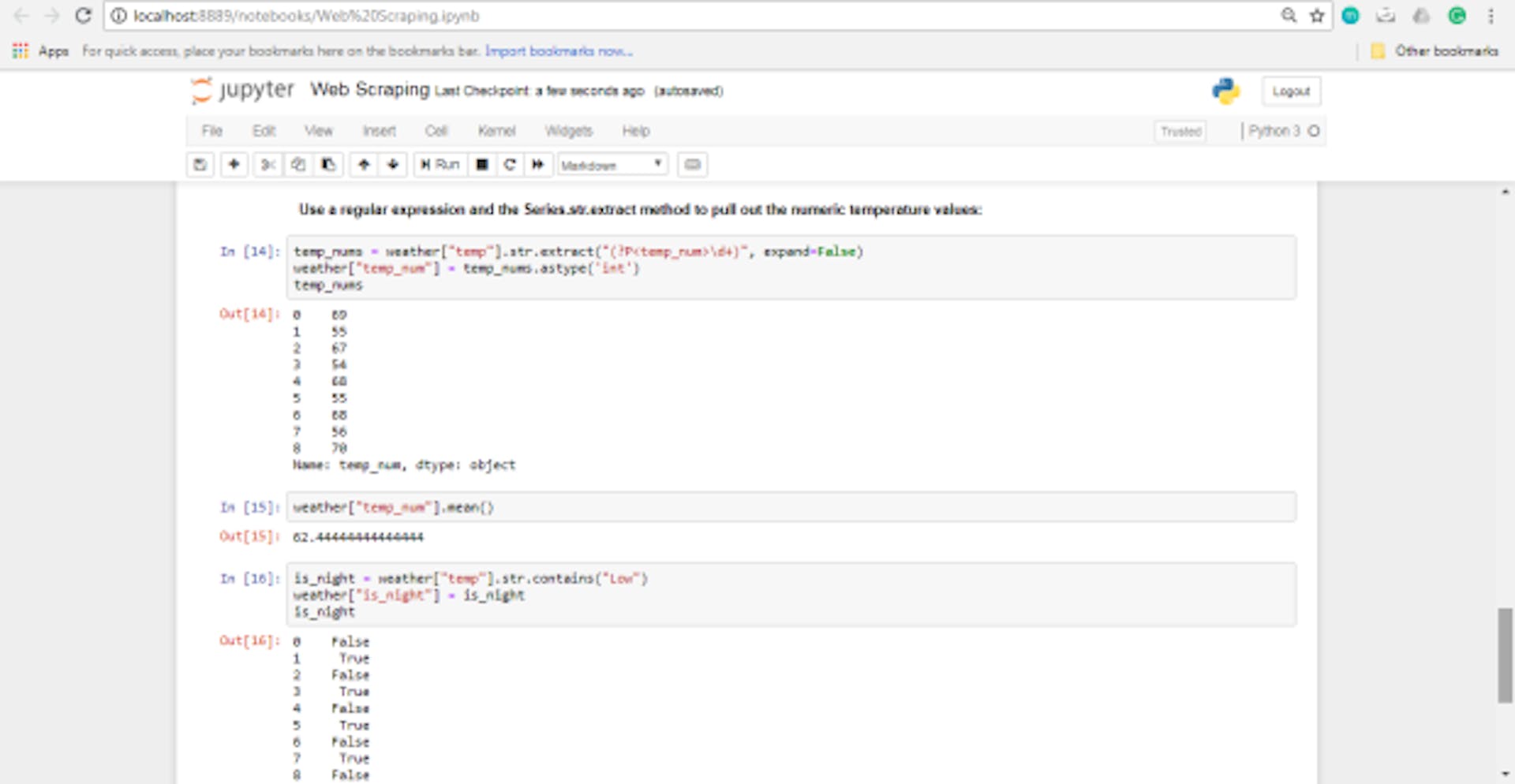This screenshot has height=784, width=1515.
Task: Select code cell In [16] with is_night
Action: 791,595
